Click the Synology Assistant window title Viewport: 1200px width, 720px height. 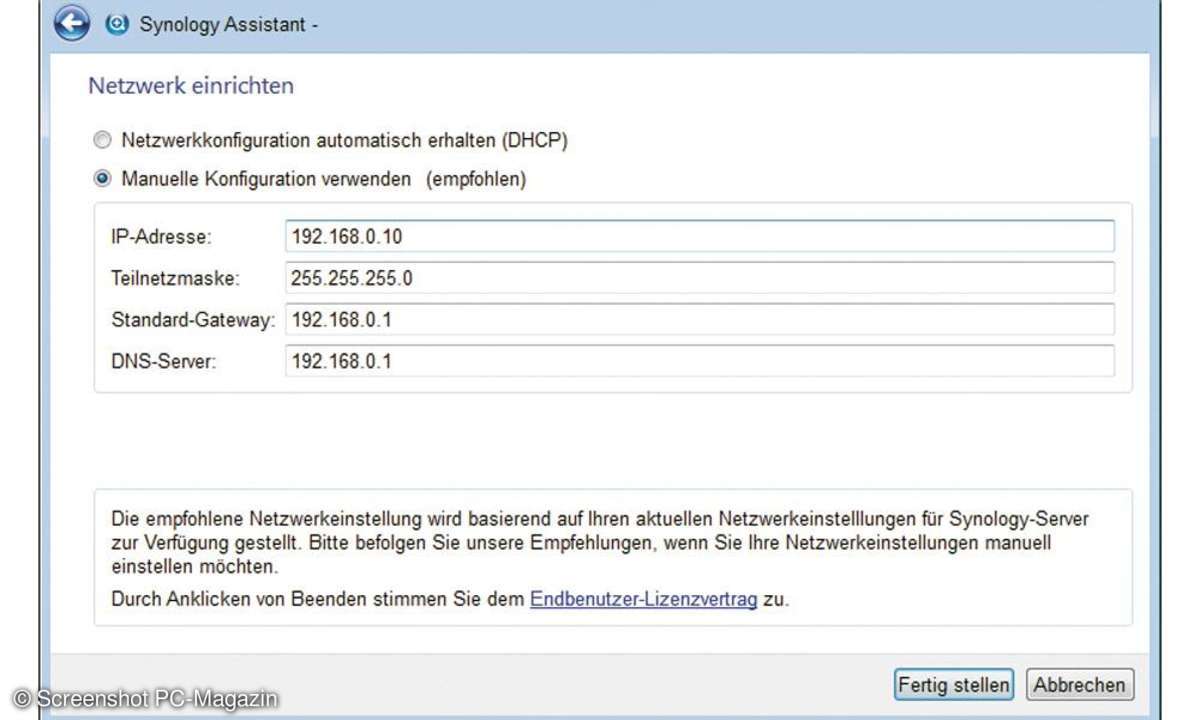point(229,25)
